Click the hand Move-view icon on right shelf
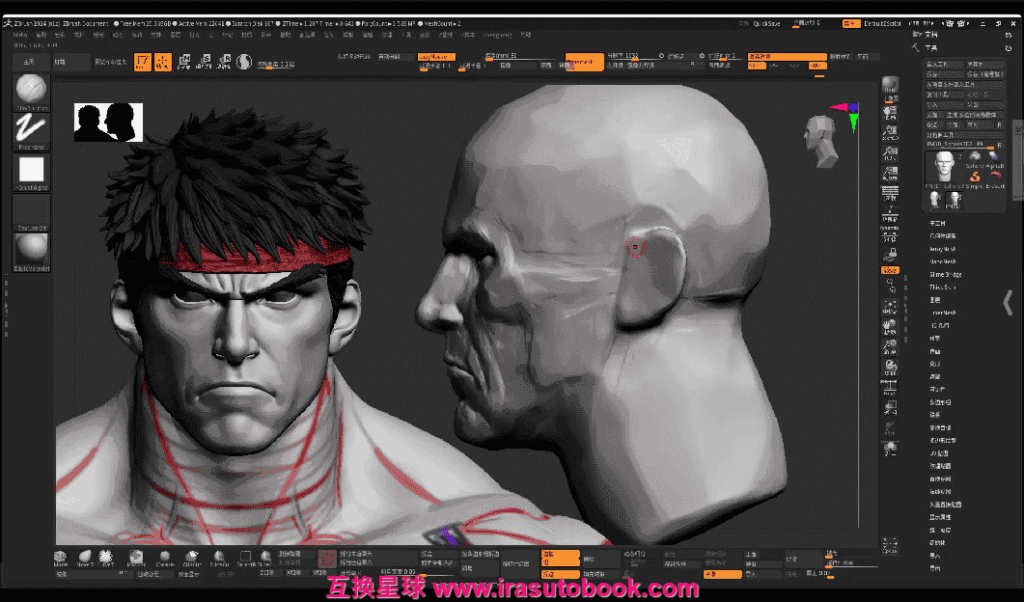This screenshot has height=602, width=1024. click(x=890, y=326)
